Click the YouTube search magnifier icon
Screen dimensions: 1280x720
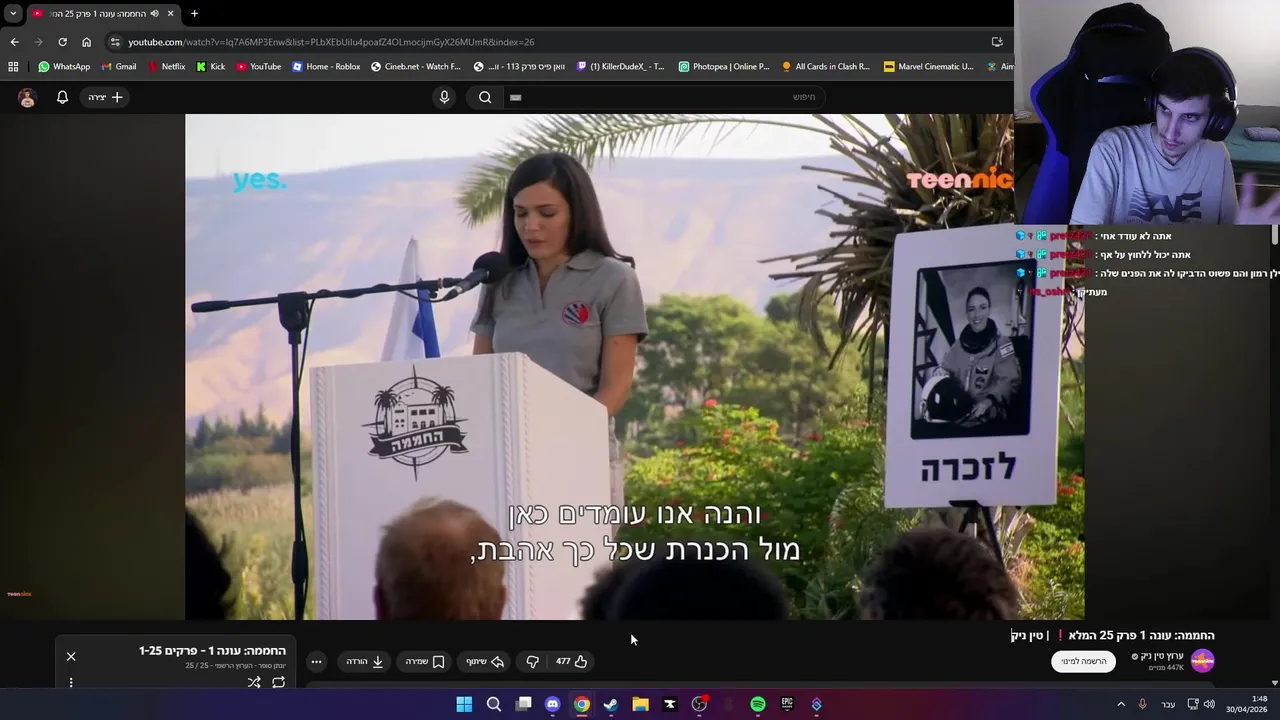(x=485, y=97)
